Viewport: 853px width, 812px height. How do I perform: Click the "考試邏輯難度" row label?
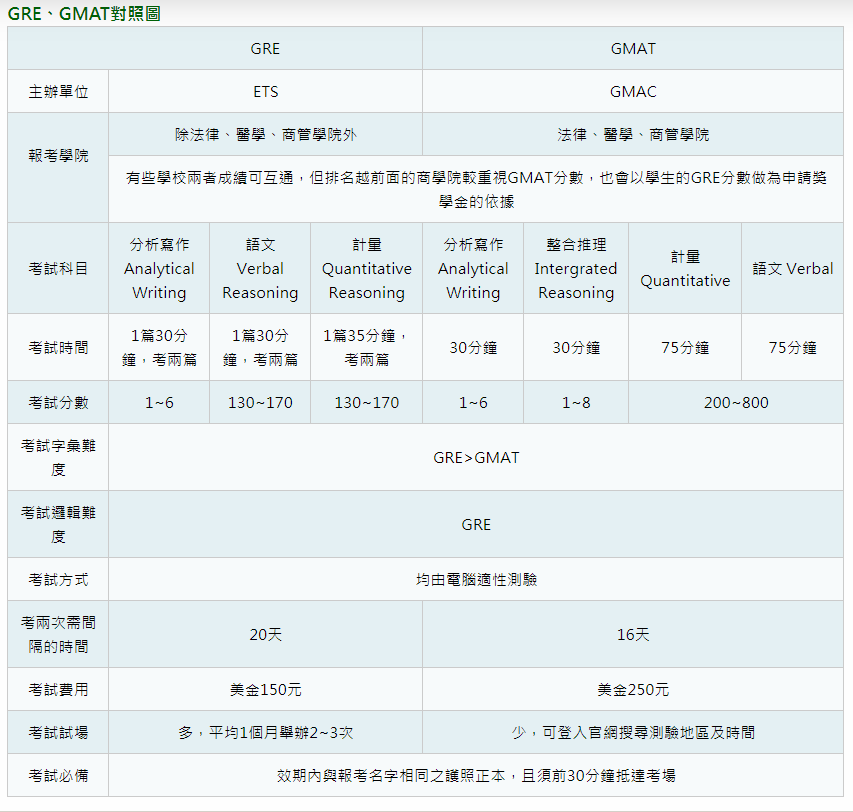[x=58, y=524]
